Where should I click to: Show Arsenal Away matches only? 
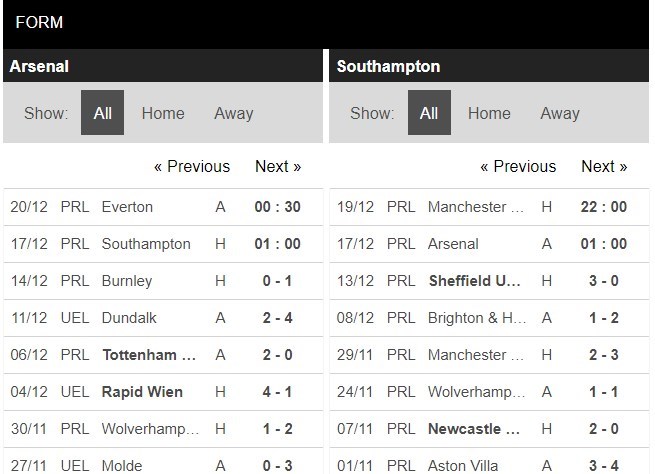pyautogui.click(x=233, y=113)
